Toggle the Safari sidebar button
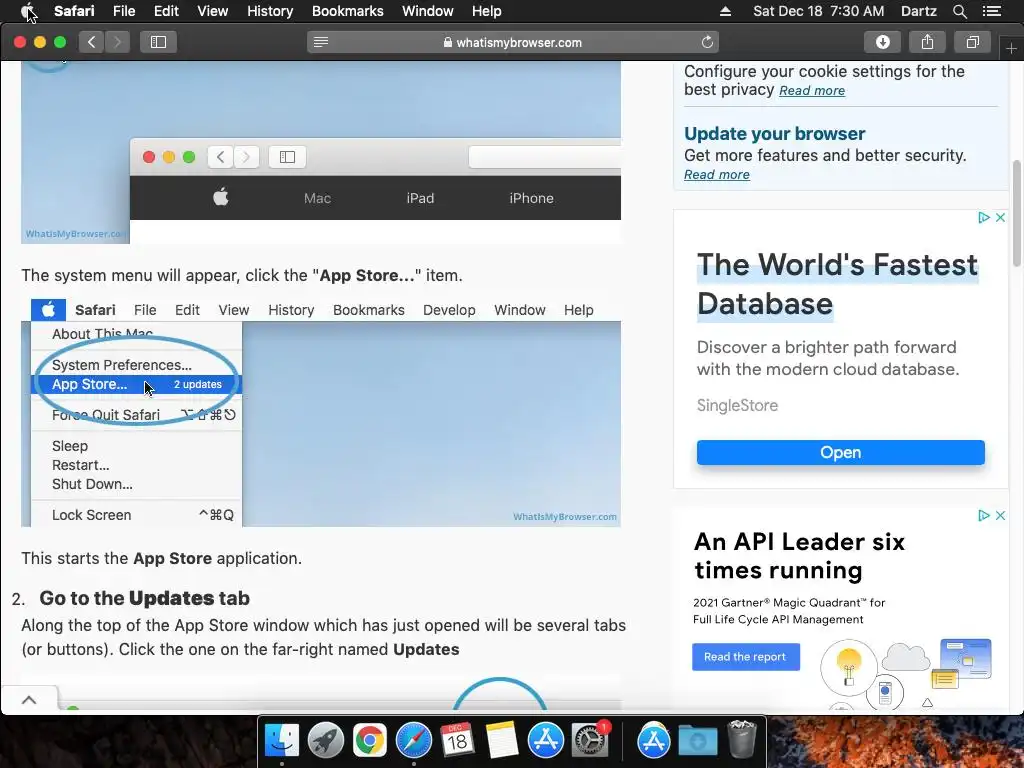This screenshot has width=1024, height=768. [x=158, y=42]
